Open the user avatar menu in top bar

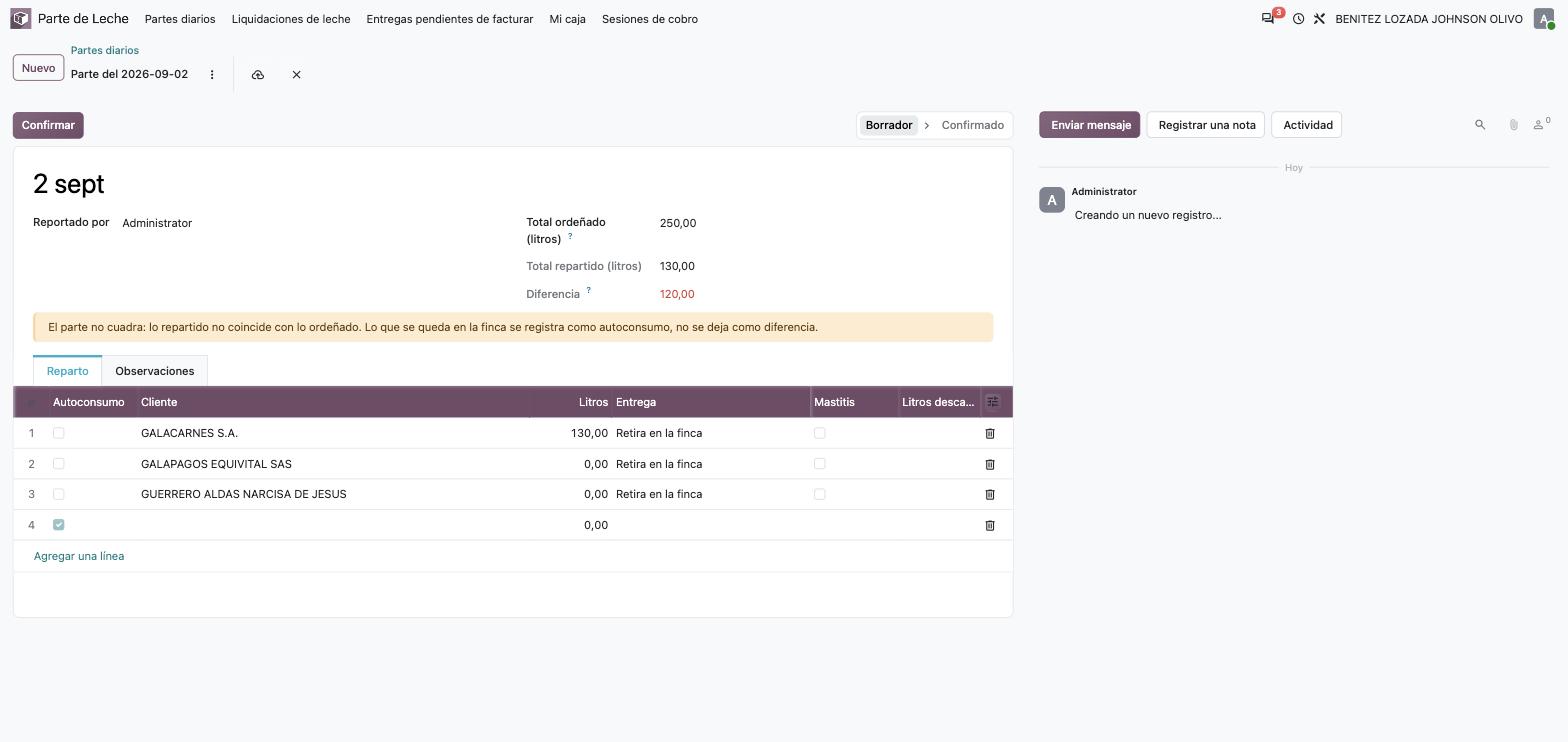pyautogui.click(x=1544, y=19)
